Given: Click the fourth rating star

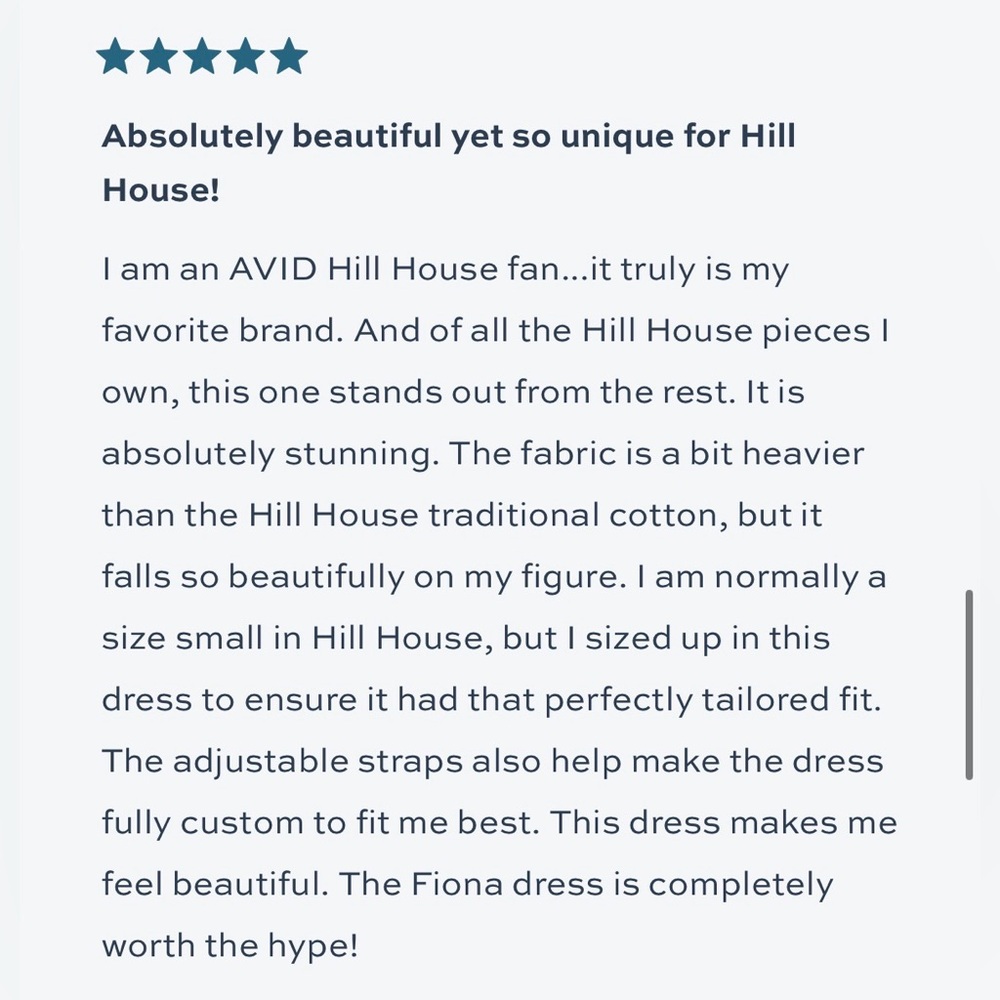Looking at the screenshot, I should [246, 56].
